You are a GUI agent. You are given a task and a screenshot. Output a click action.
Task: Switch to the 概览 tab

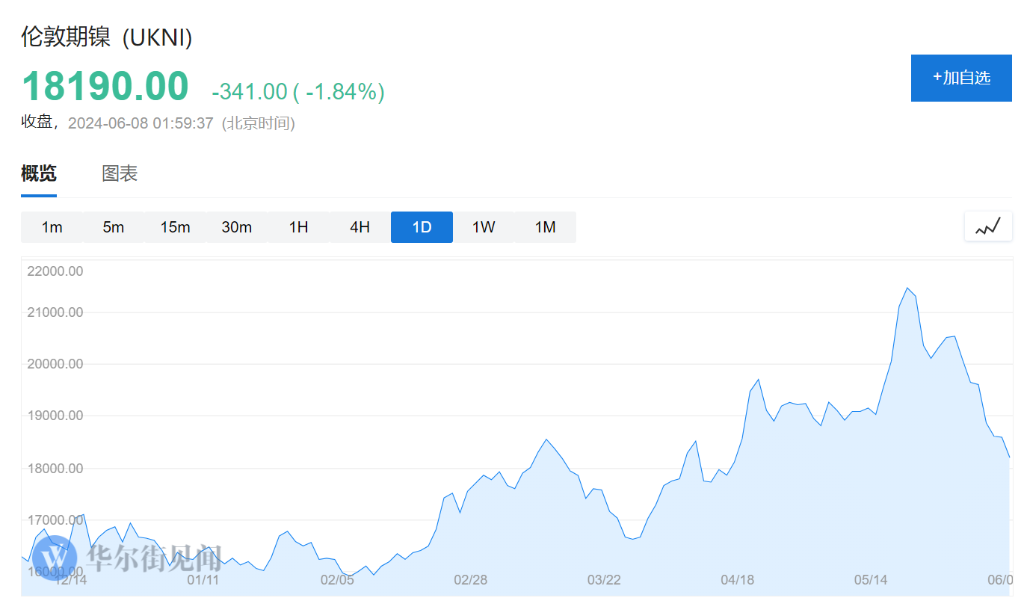click(39, 174)
